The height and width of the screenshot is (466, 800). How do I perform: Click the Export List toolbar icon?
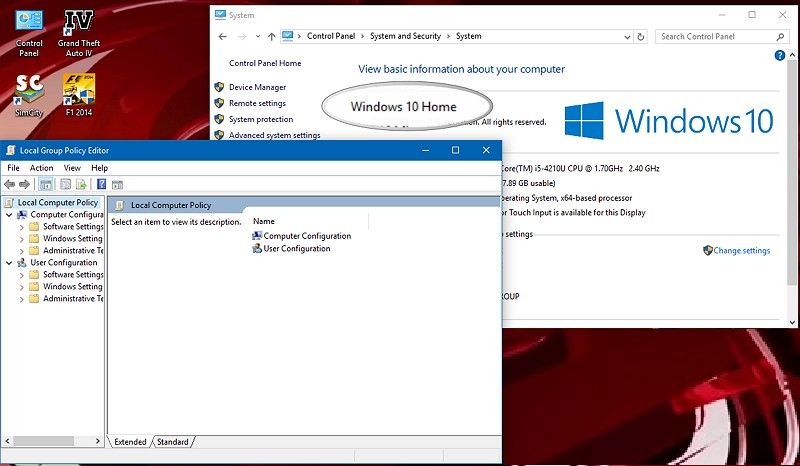tap(81, 184)
